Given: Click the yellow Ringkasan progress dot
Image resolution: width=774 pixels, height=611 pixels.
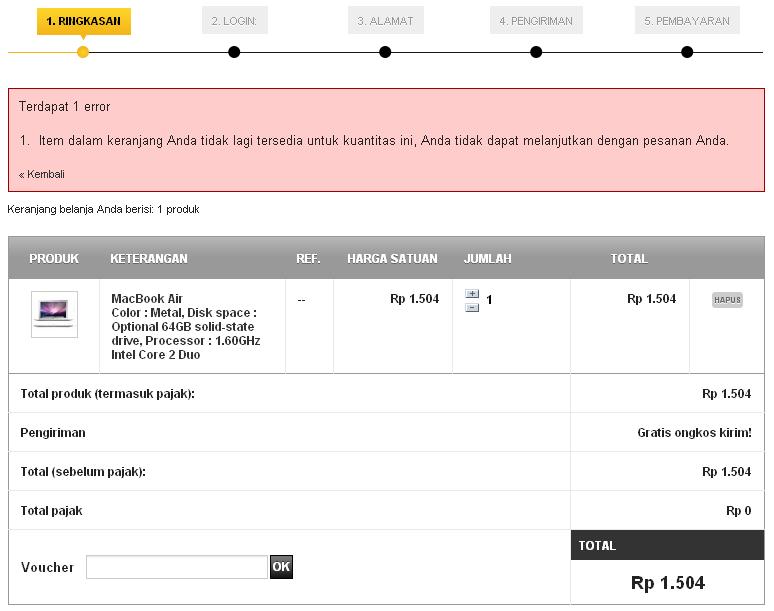Looking at the screenshot, I should tap(83, 52).
